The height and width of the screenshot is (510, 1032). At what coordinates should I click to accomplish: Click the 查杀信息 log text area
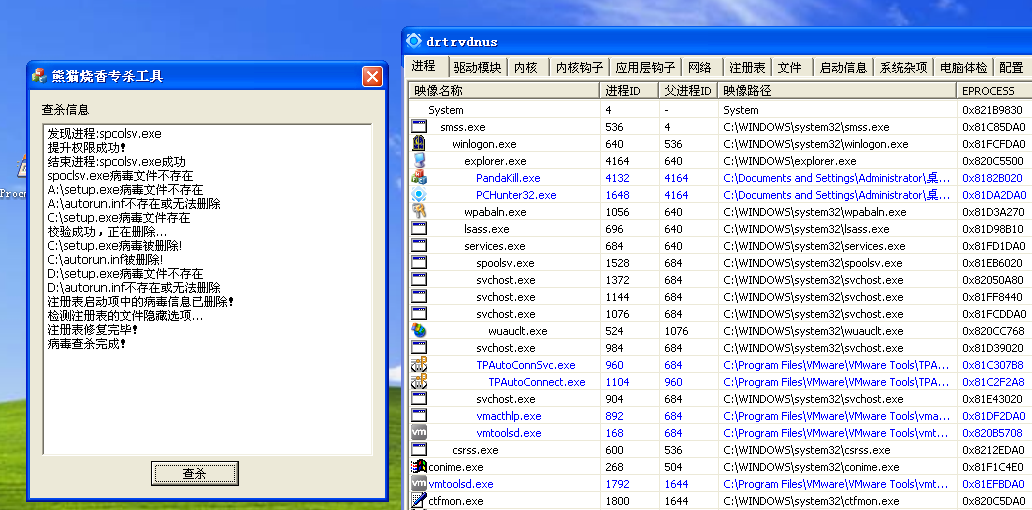[207, 289]
